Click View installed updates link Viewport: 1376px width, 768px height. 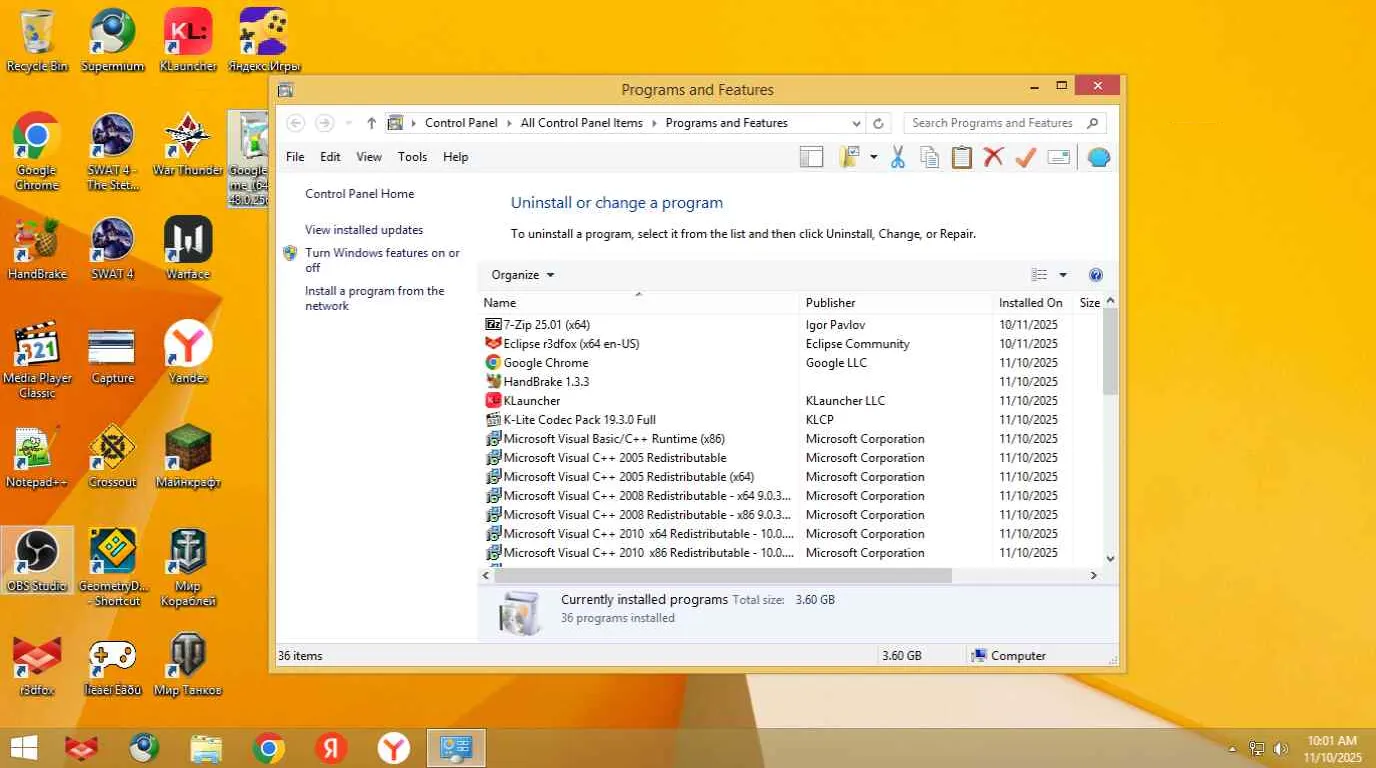tap(364, 230)
